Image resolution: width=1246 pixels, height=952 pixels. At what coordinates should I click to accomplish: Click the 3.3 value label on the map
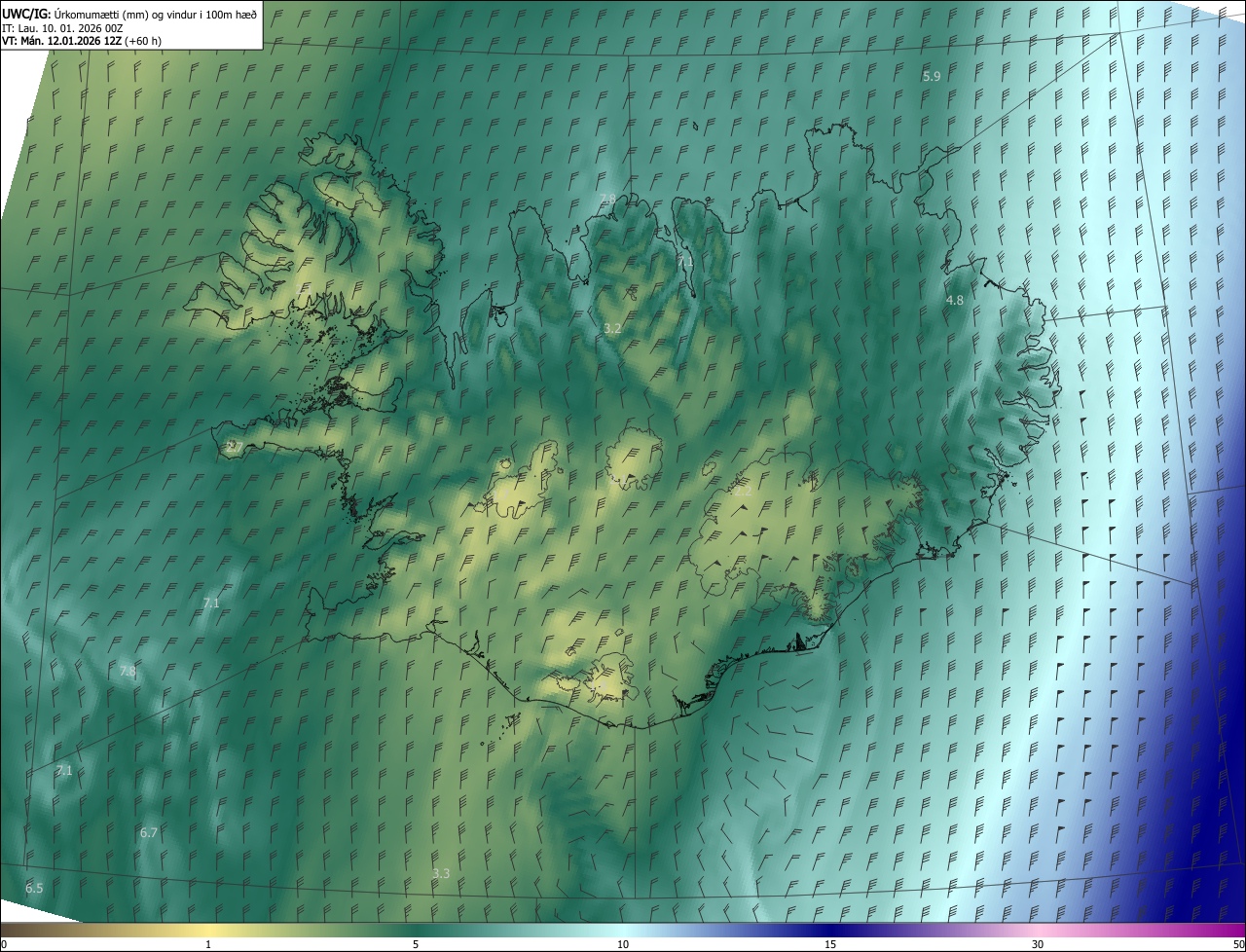tap(441, 873)
